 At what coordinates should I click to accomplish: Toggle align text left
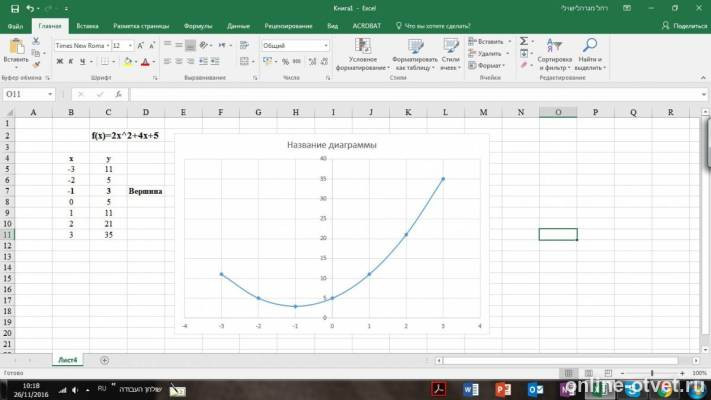tap(168, 61)
